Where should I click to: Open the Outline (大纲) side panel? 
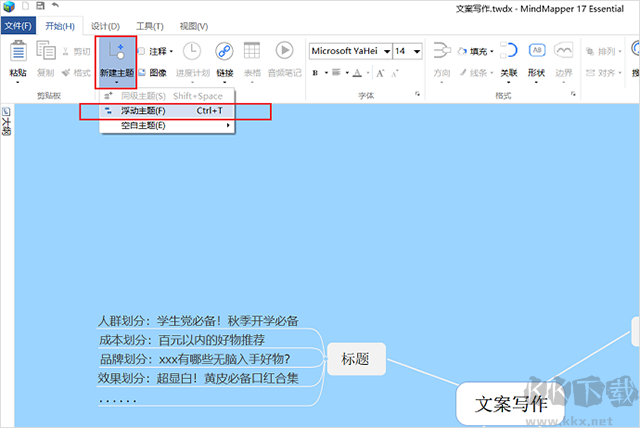(x=6, y=121)
